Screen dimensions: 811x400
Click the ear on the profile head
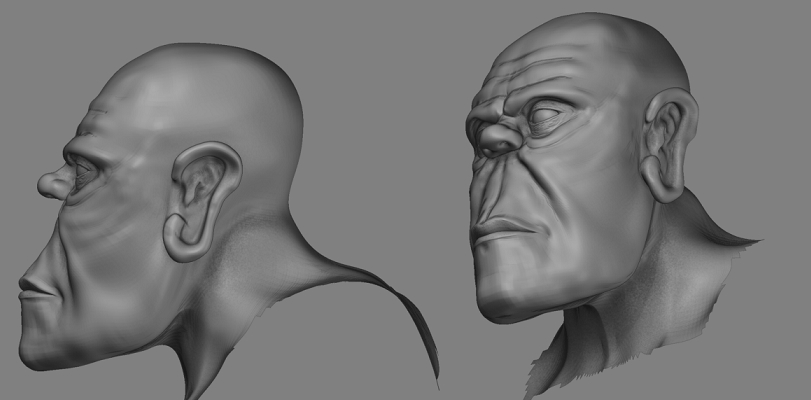[x=202, y=202]
